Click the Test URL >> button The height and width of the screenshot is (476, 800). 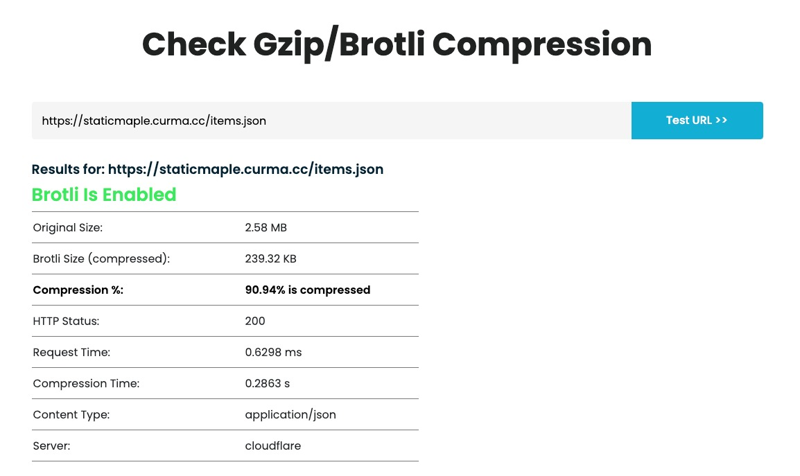click(x=697, y=120)
